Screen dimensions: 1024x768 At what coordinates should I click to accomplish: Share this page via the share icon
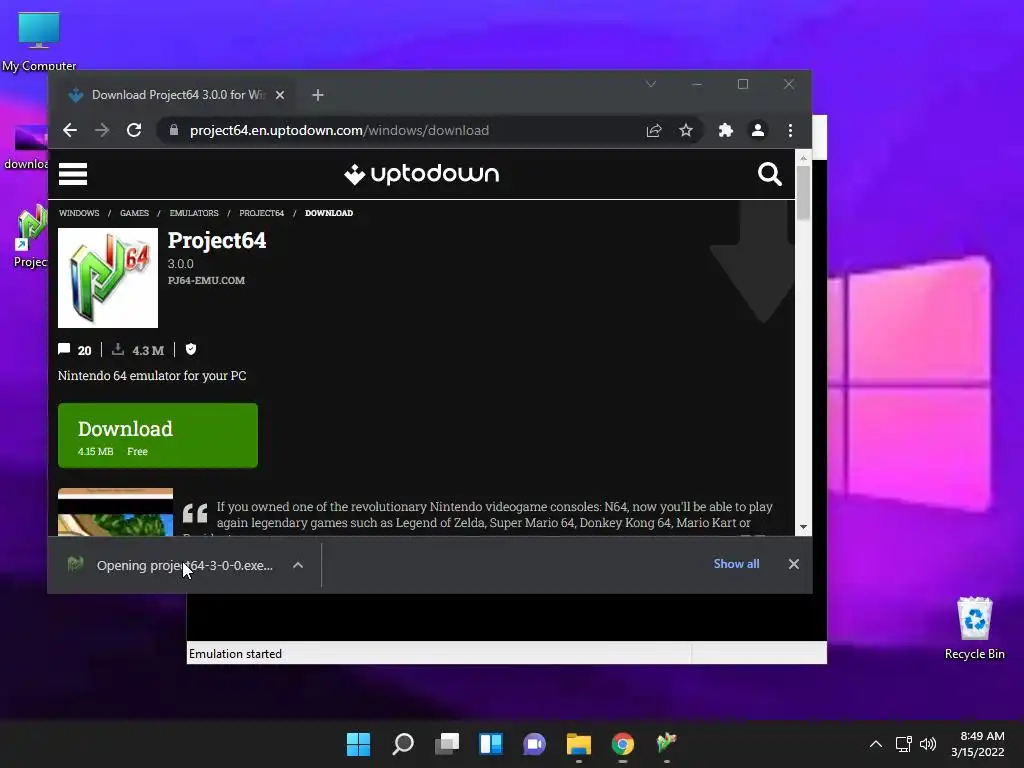point(654,131)
